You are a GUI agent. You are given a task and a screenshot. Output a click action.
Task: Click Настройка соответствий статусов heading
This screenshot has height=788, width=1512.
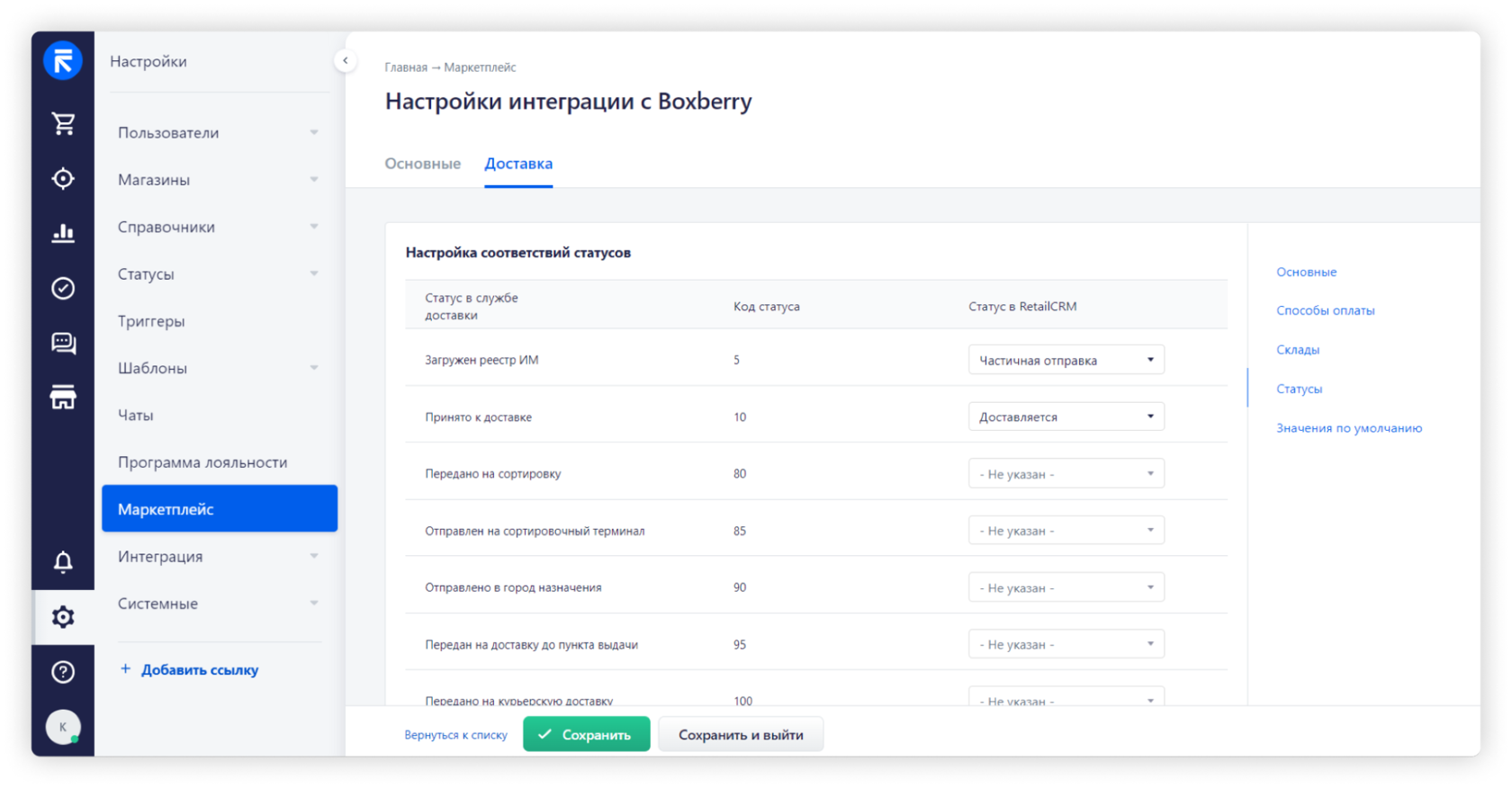coord(517,253)
